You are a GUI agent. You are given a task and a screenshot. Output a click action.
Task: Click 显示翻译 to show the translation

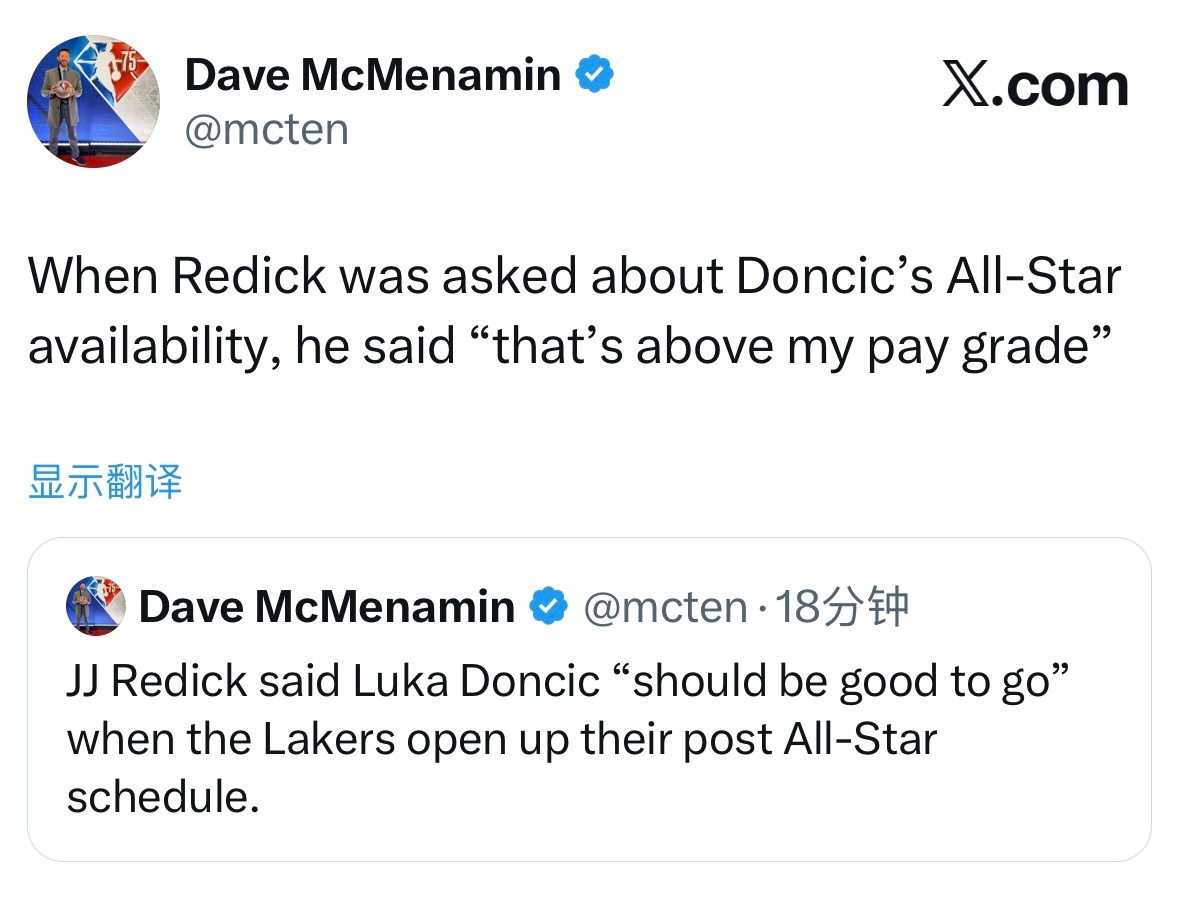(x=105, y=482)
